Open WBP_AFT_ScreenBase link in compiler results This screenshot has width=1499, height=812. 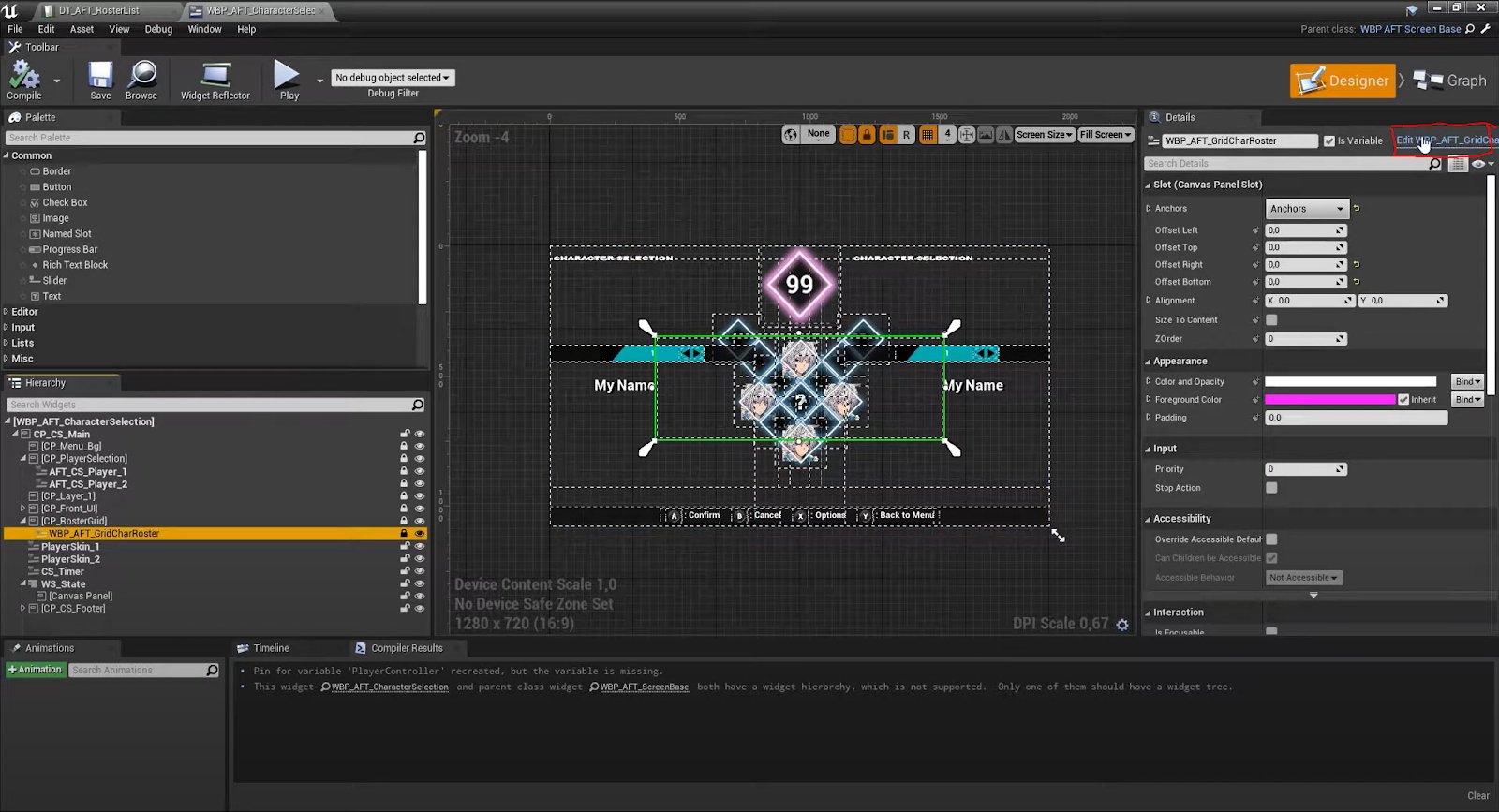(x=644, y=687)
